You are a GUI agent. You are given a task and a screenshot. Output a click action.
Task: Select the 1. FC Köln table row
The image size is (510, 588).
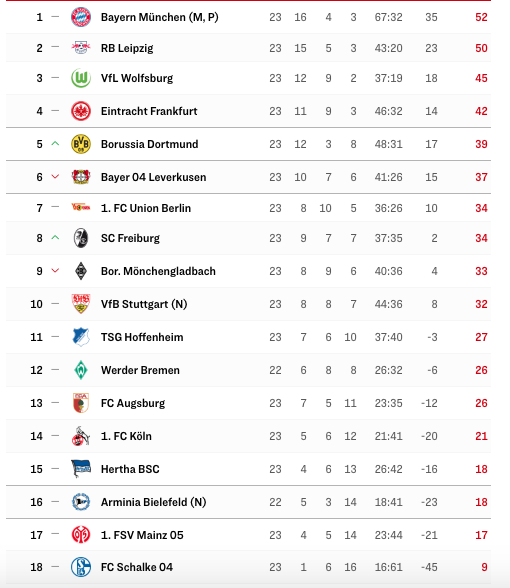pyautogui.click(x=248, y=436)
